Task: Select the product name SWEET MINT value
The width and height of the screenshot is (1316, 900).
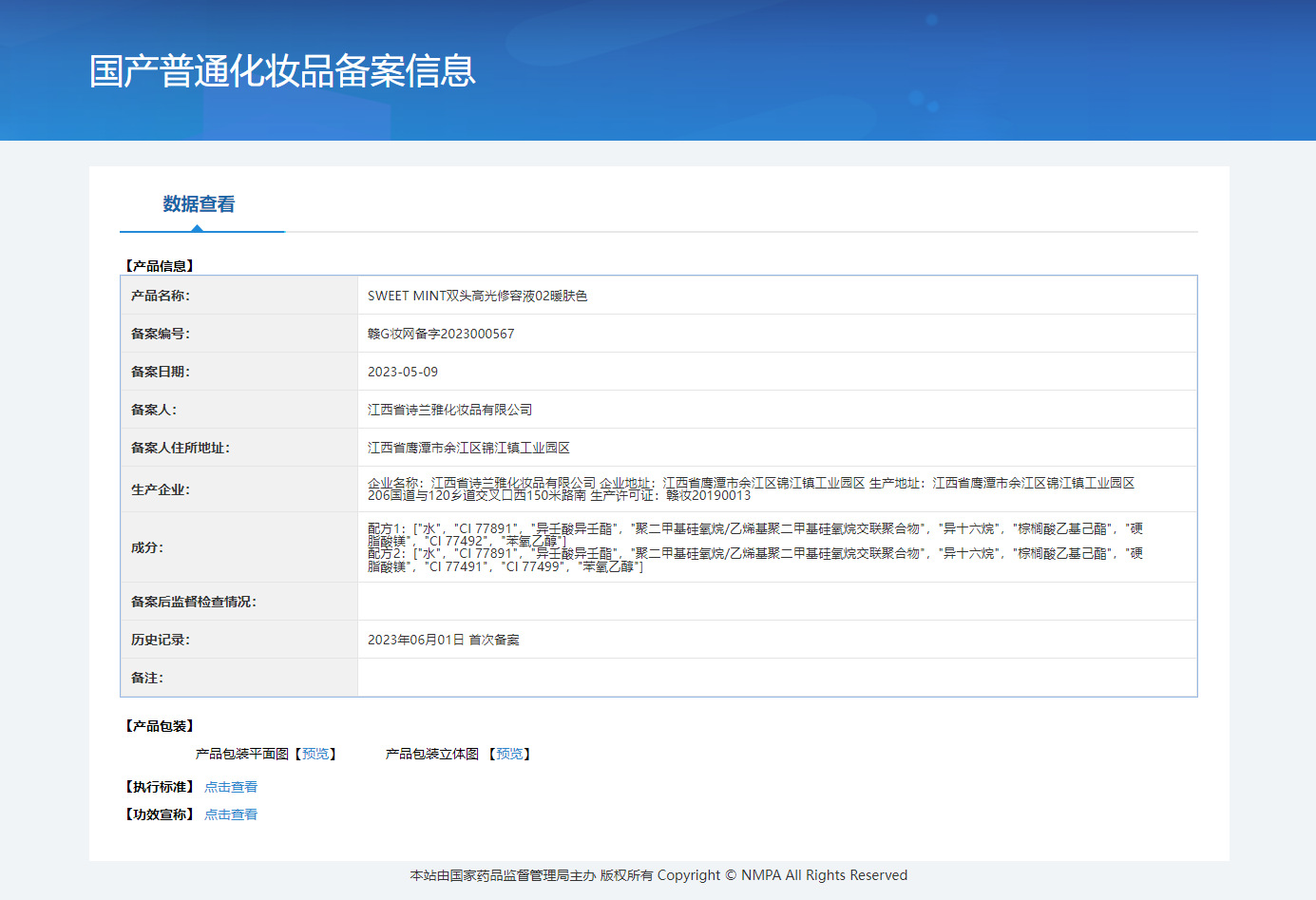Action: point(477,296)
